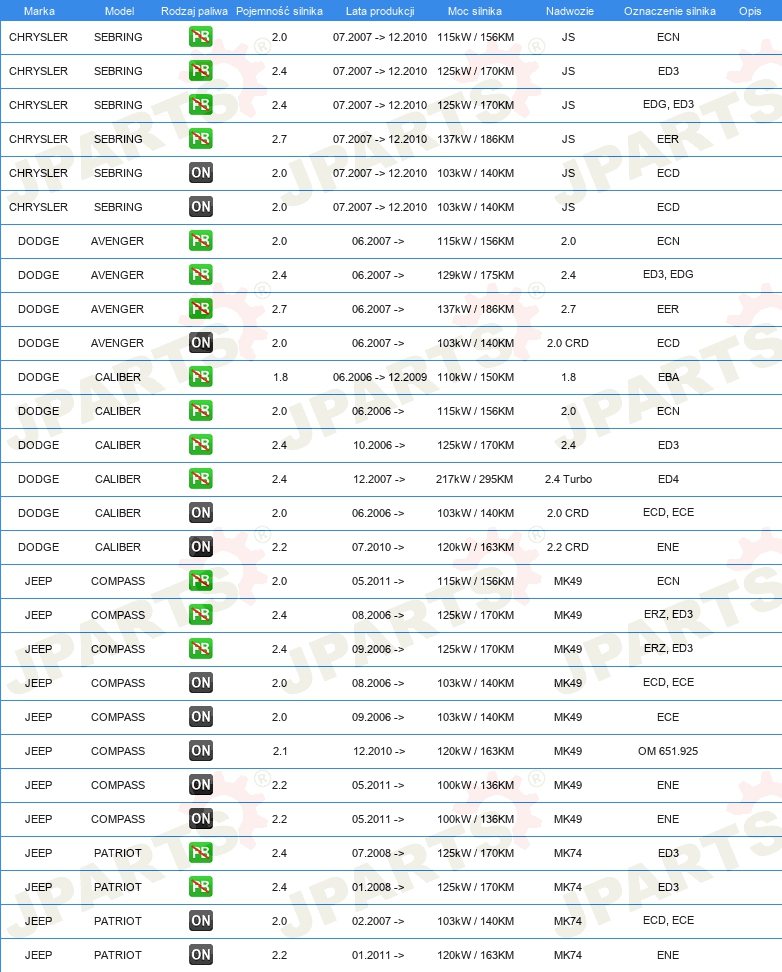Click the 06.2006 -> 12.2009 production dates

(380, 377)
